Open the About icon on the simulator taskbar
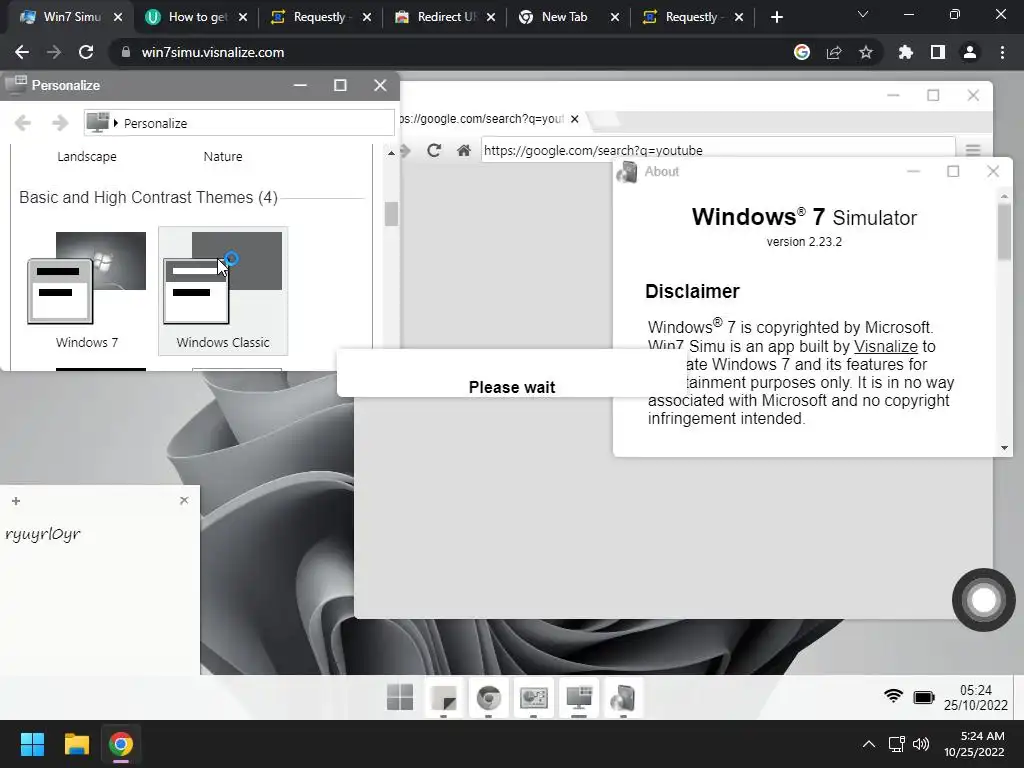Viewport: 1024px width, 768px height. pyautogui.click(x=623, y=698)
